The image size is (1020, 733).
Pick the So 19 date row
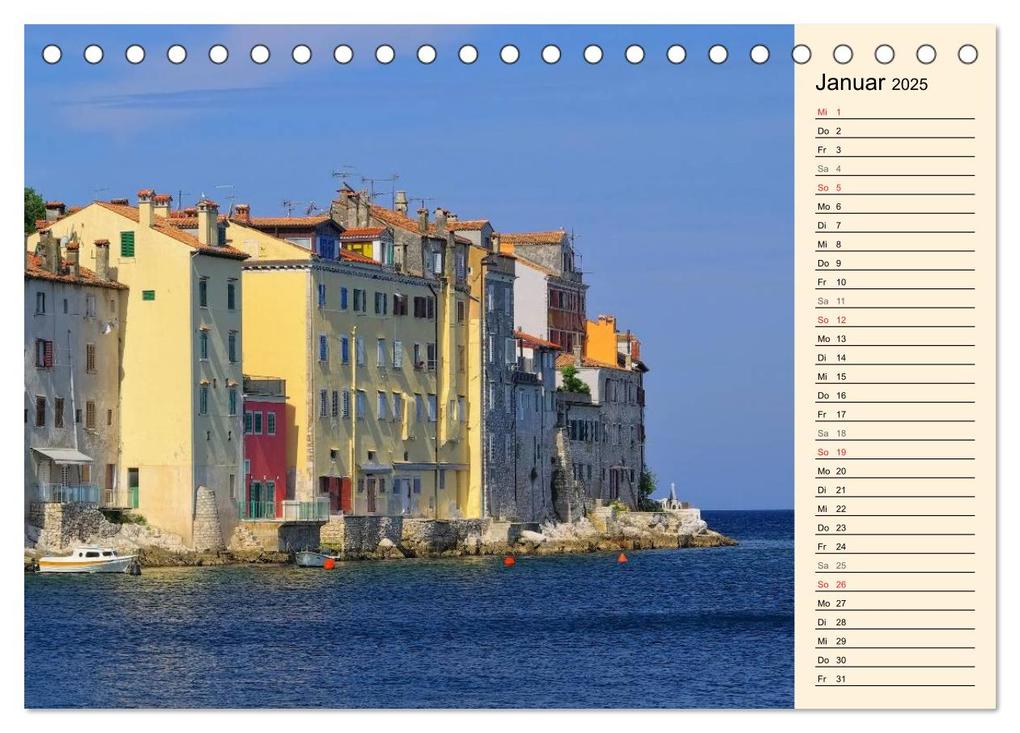[894, 452]
